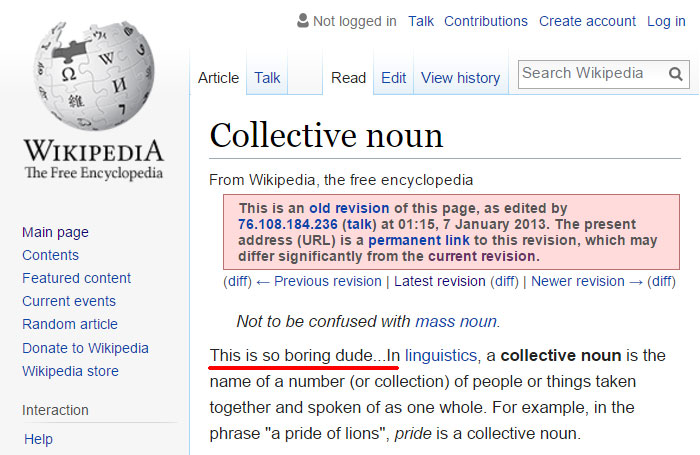Click the diff link after Latest revision
700x455 pixels.
504,281
